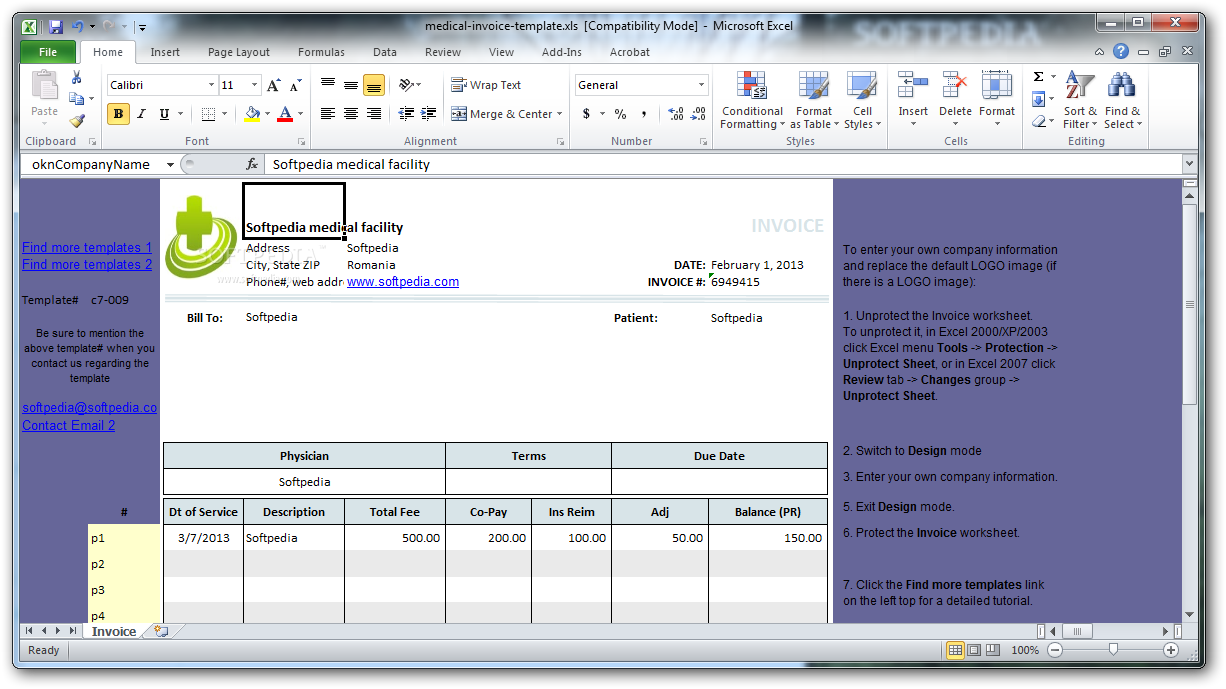Open Sort & Filter options
1226x689 pixels.
point(1080,100)
